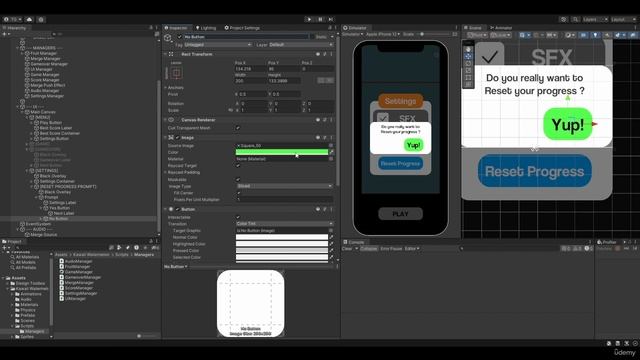The height and width of the screenshot is (360, 640).
Task: Select the View (hand) tool in Scene overlay
Action: pos(468,49)
